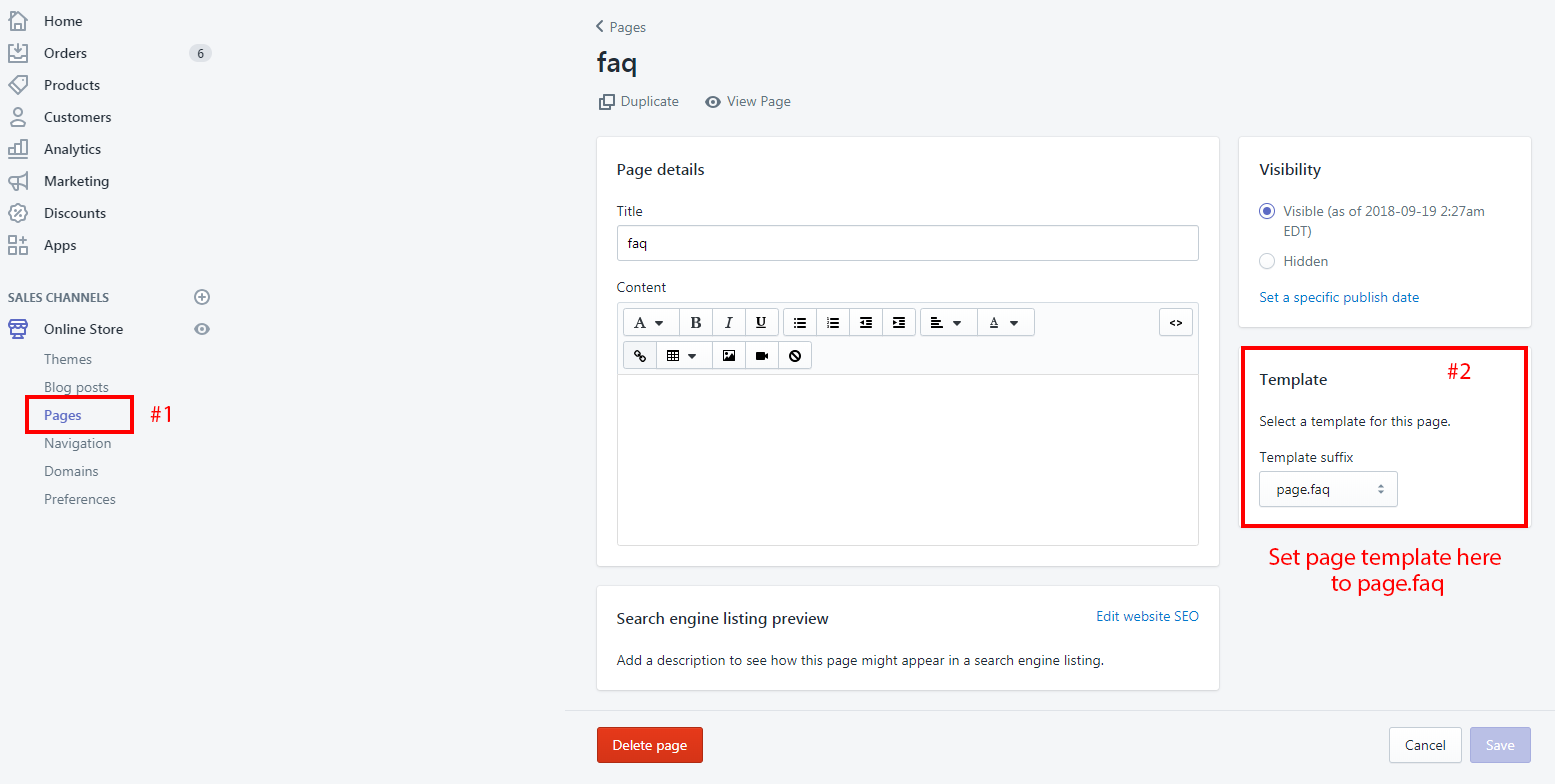Viewport: 1555px width, 784px height.
Task: Select the Hidden visibility option
Action: coord(1267,261)
